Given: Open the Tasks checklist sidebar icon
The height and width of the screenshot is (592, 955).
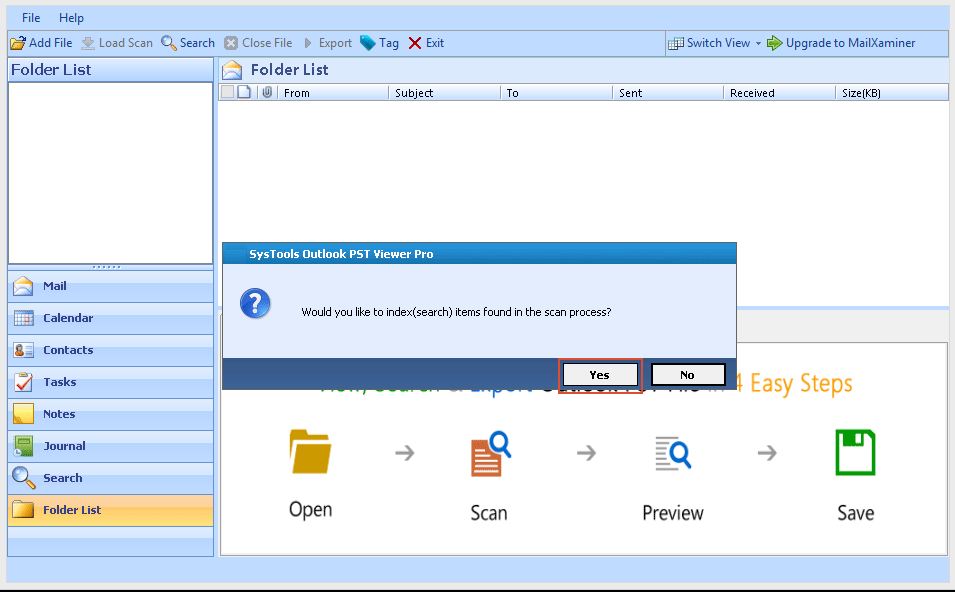Looking at the screenshot, I should tap(23, 382).
